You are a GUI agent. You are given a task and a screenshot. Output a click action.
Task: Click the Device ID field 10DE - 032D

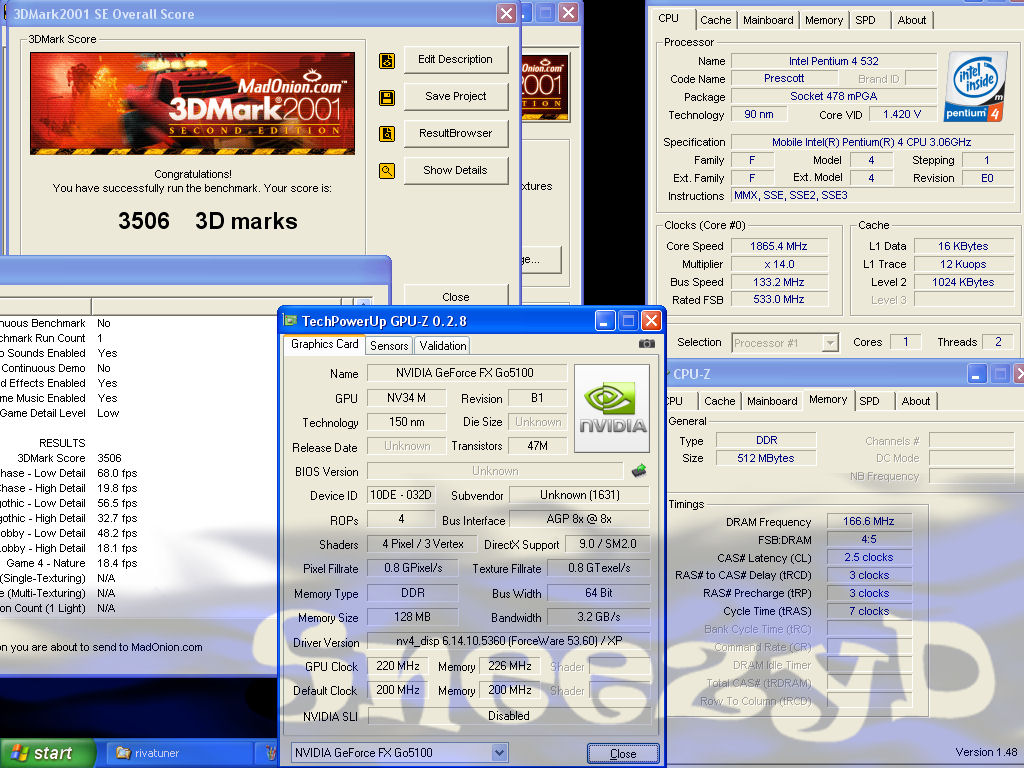(x=401, y=495)
